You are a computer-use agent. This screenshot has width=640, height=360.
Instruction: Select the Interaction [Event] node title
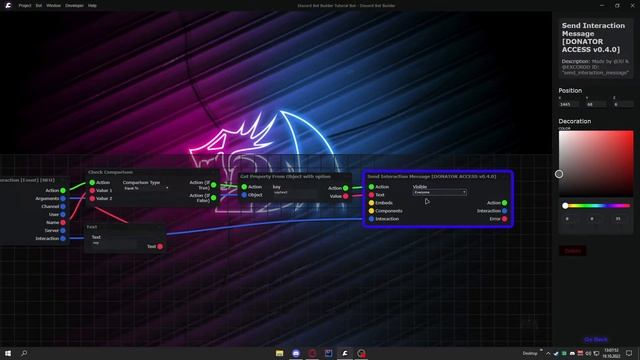(x=27, y=180)
